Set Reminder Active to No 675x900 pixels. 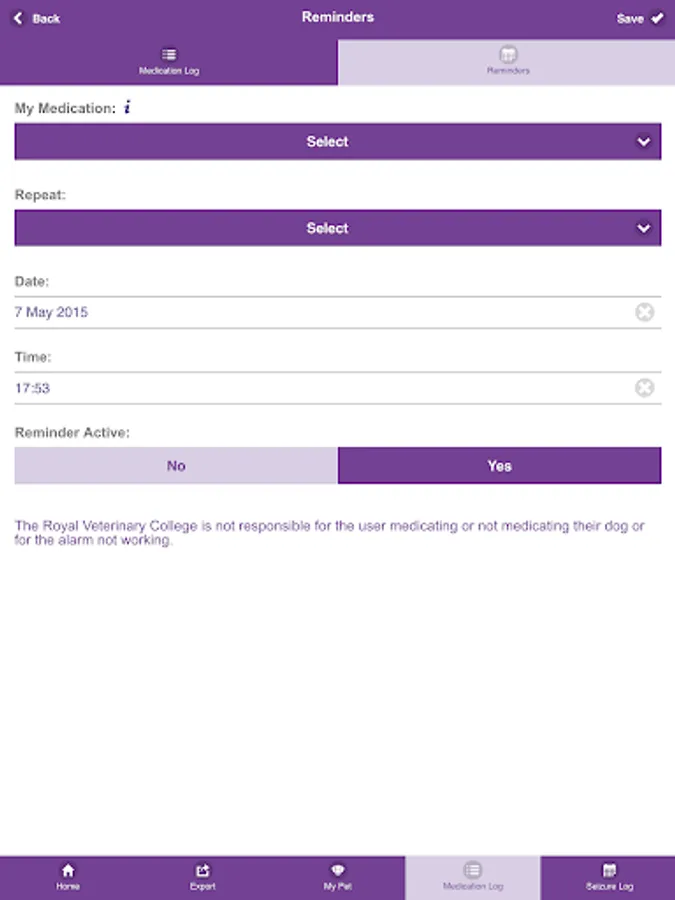point(176,465)
